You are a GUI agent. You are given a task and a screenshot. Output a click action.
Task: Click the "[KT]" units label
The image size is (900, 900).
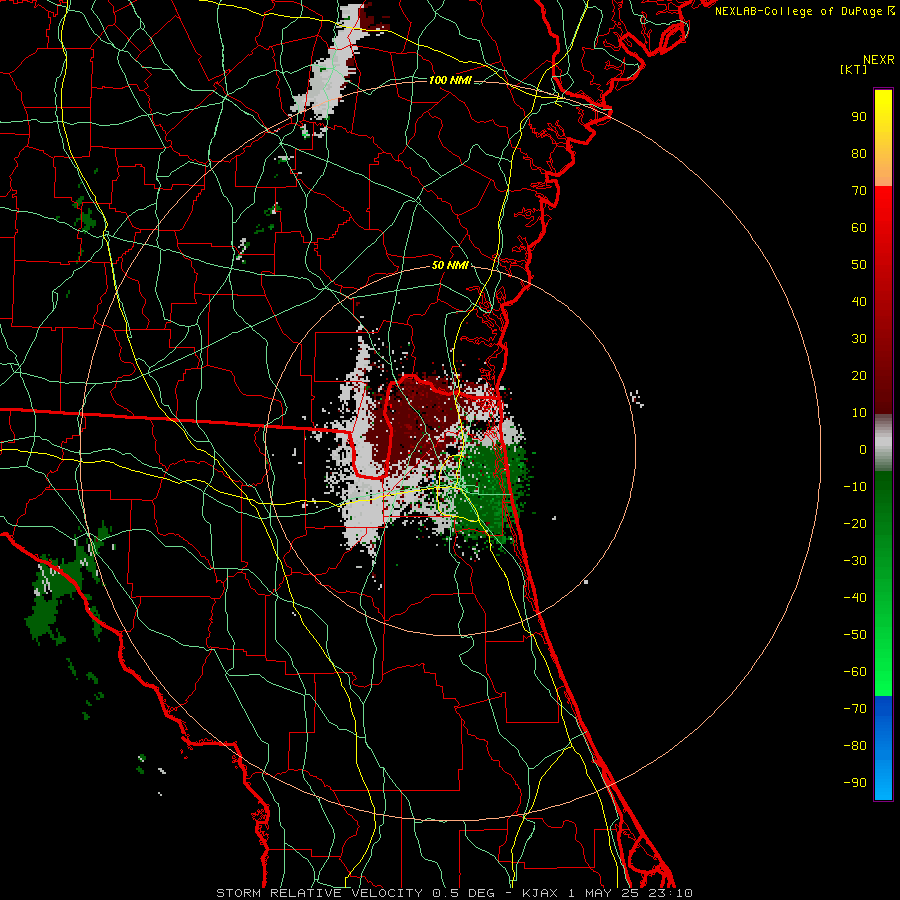coord(854,69)
